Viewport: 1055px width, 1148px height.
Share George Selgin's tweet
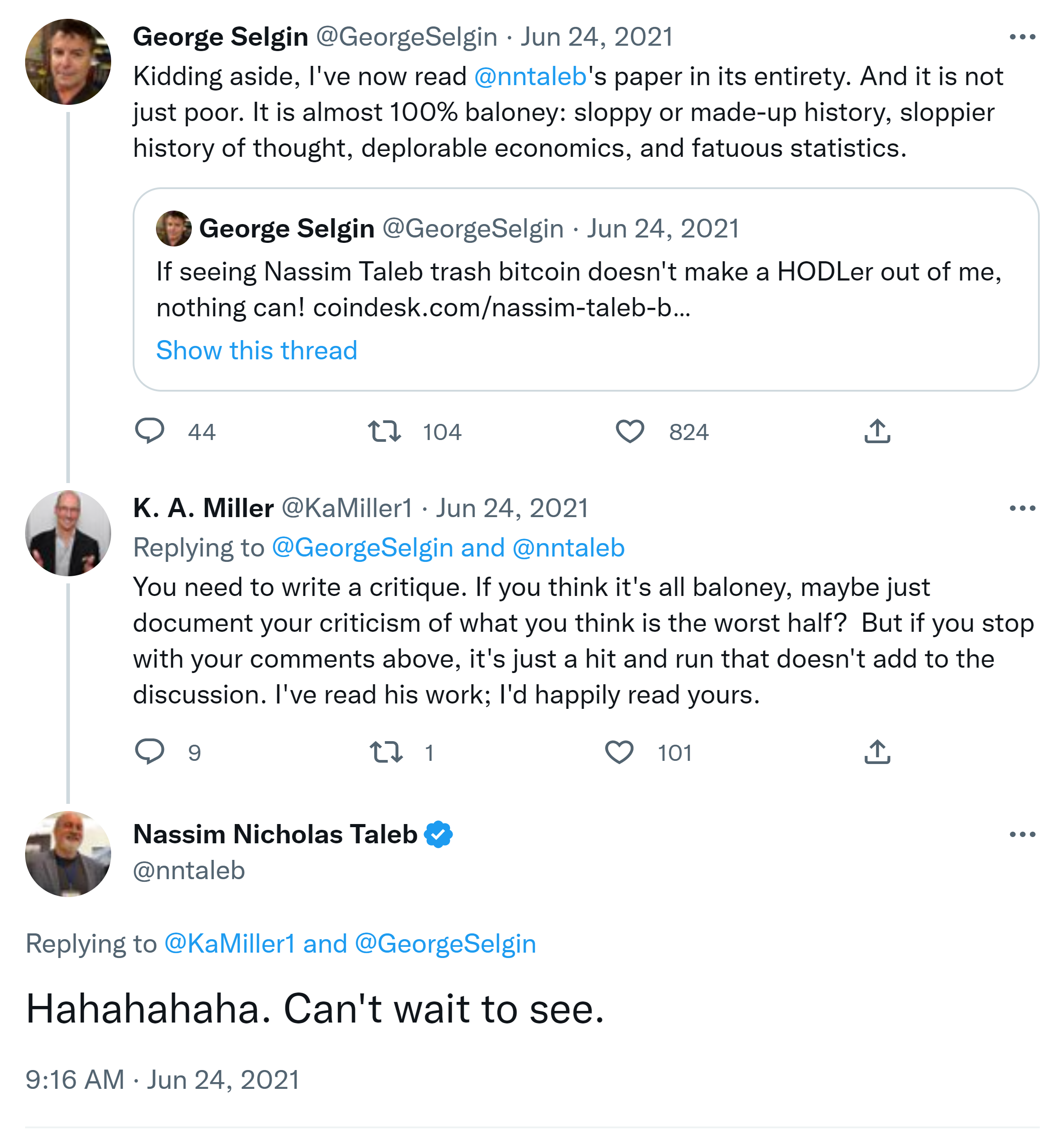877,431
